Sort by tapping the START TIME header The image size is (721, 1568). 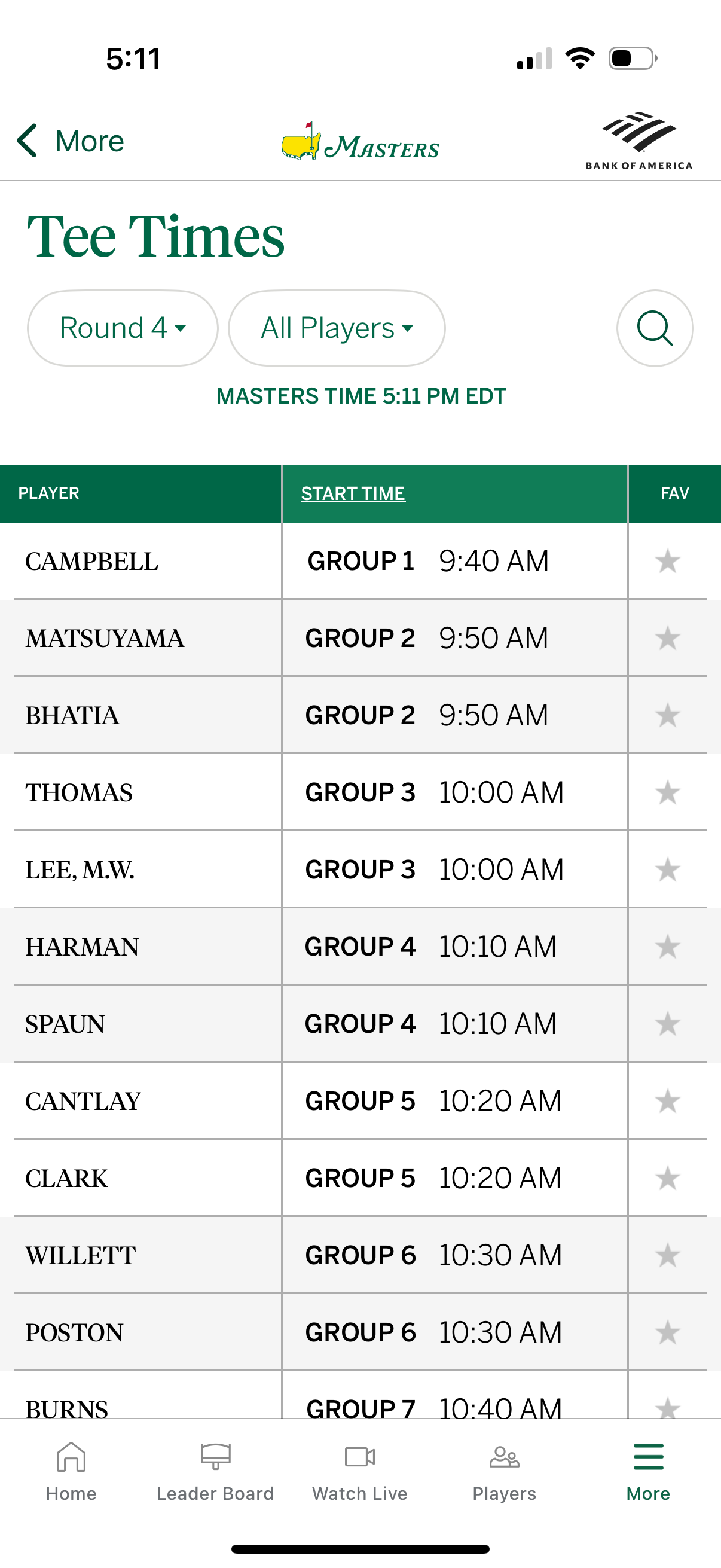[x=353, y=493]
